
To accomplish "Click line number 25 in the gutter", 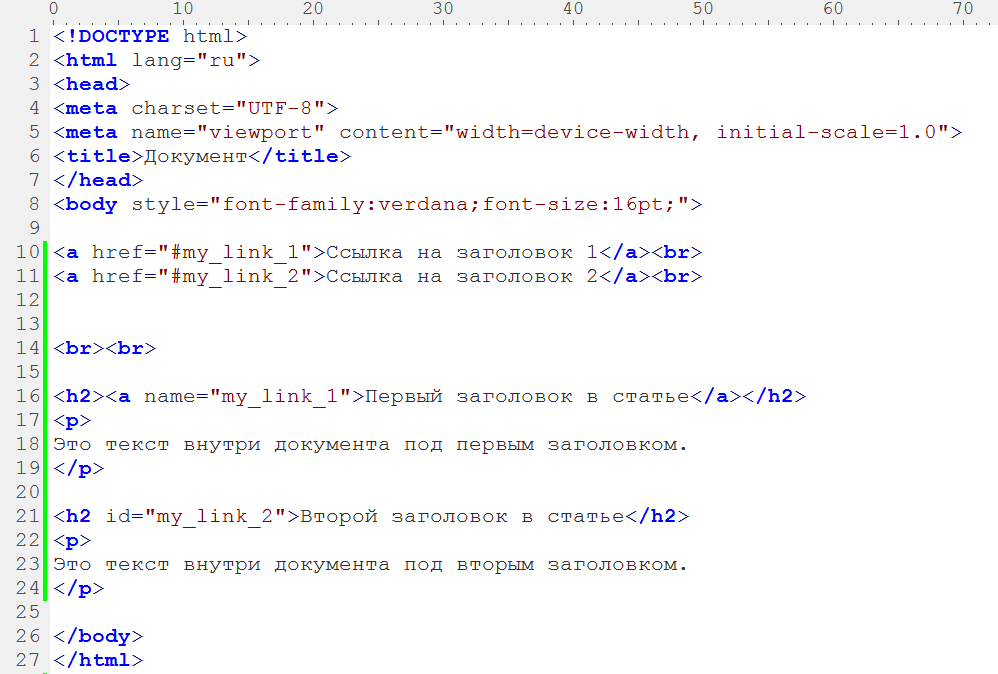I will pos(28,612).
